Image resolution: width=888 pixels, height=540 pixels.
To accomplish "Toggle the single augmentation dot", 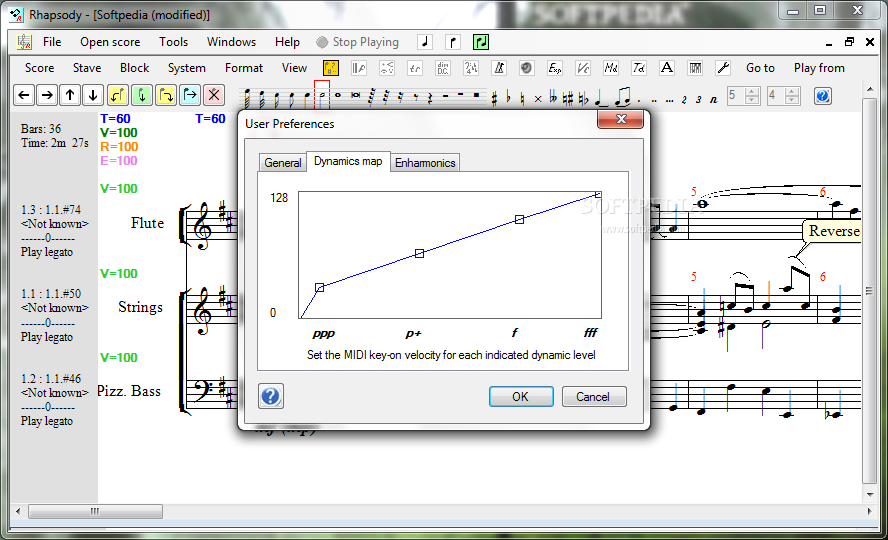I will (x=639, y=101).
